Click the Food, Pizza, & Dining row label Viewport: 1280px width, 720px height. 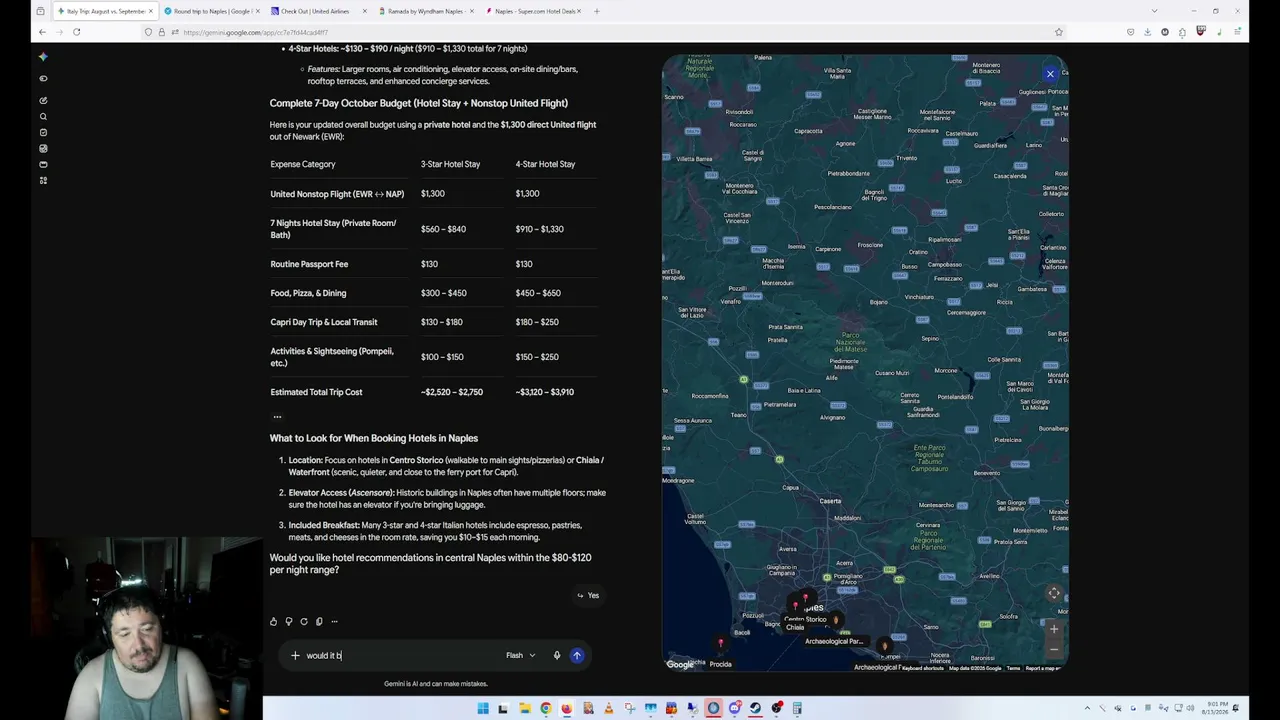tap(308, 293)
